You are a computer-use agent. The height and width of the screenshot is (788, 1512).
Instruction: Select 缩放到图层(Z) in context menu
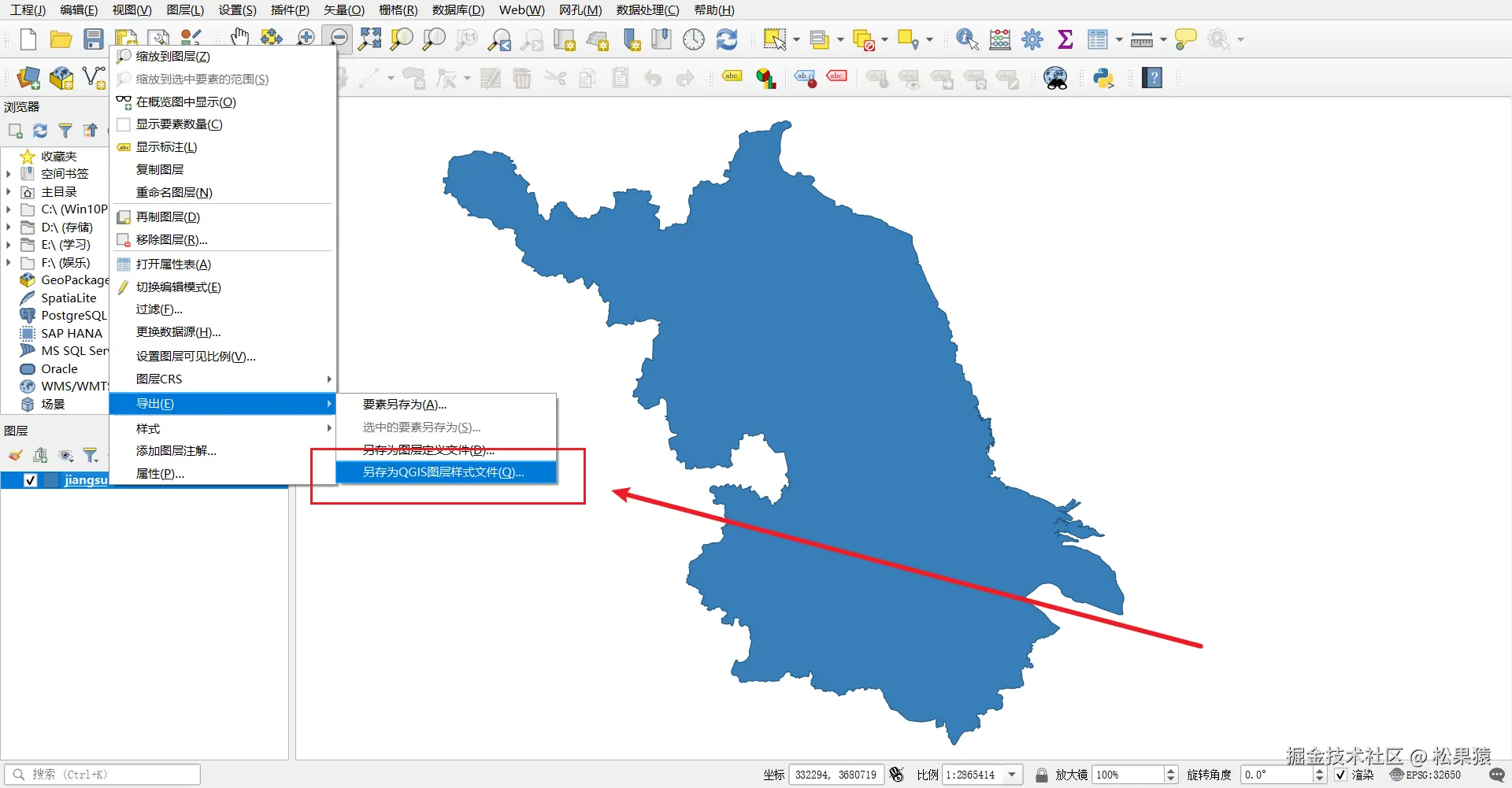point(223,57)
